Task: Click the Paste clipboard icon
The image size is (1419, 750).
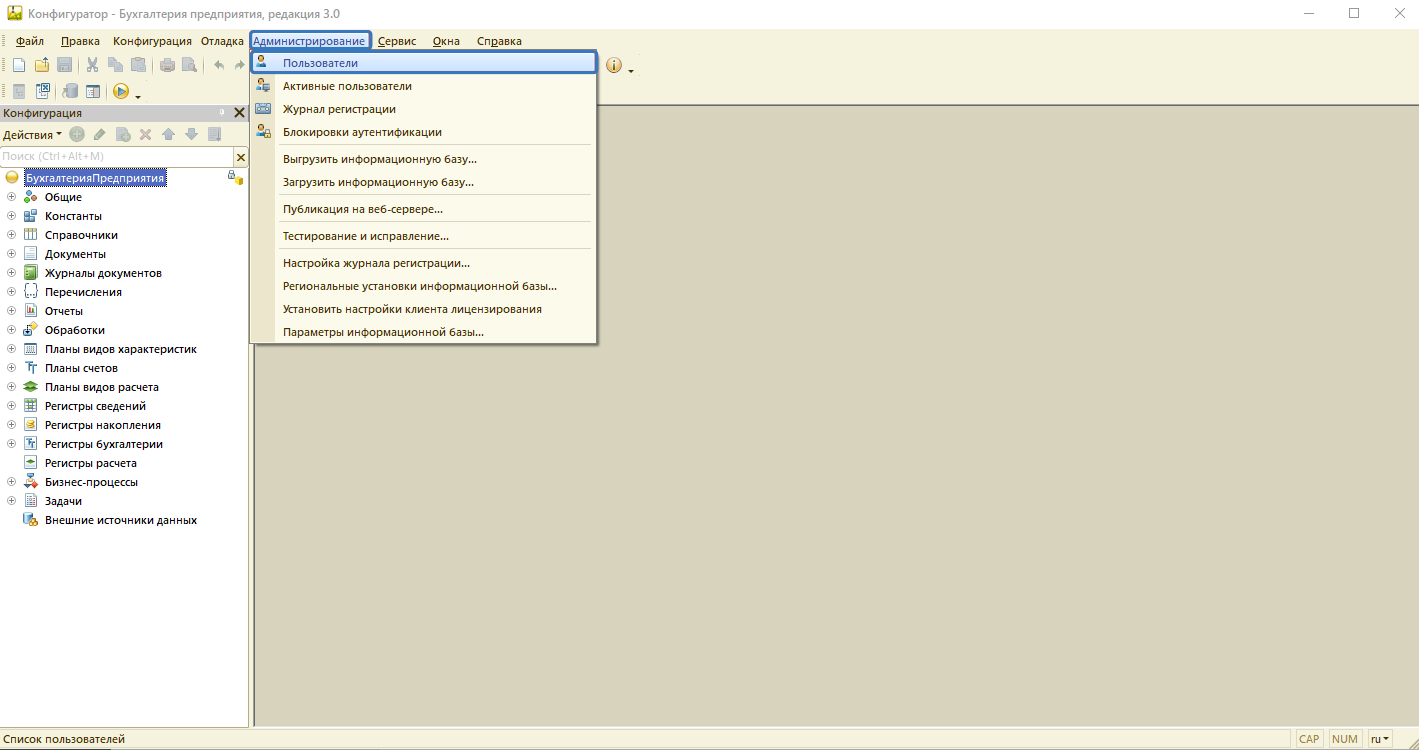Action: point(138,65)
